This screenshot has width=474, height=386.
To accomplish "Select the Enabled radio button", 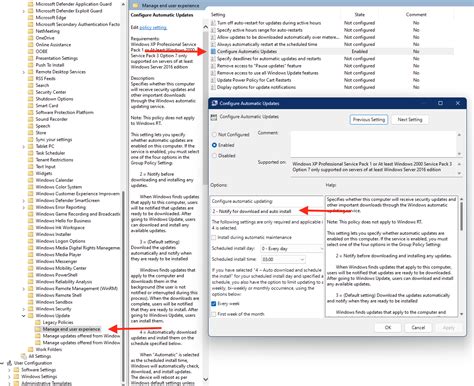I will tap(214, 145).
